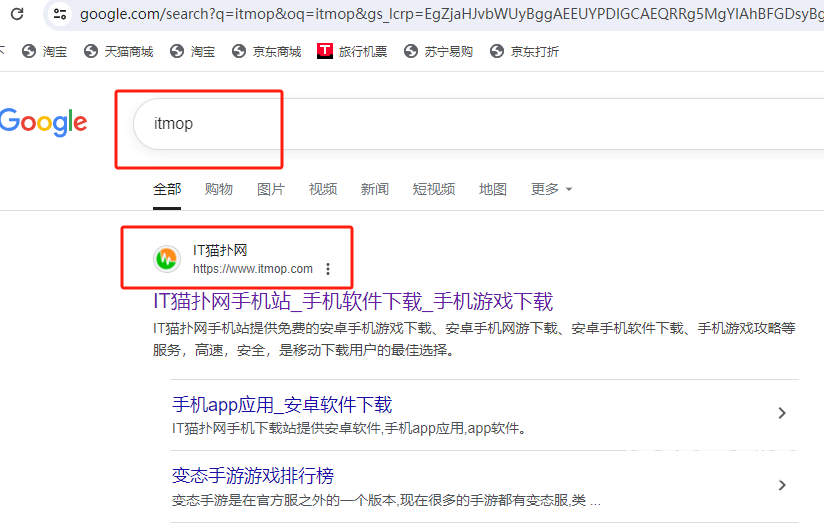Viewport: 824px width, 530px height.
Task: Open the 苏宁易购 bookmark
Action: [439, 51]
